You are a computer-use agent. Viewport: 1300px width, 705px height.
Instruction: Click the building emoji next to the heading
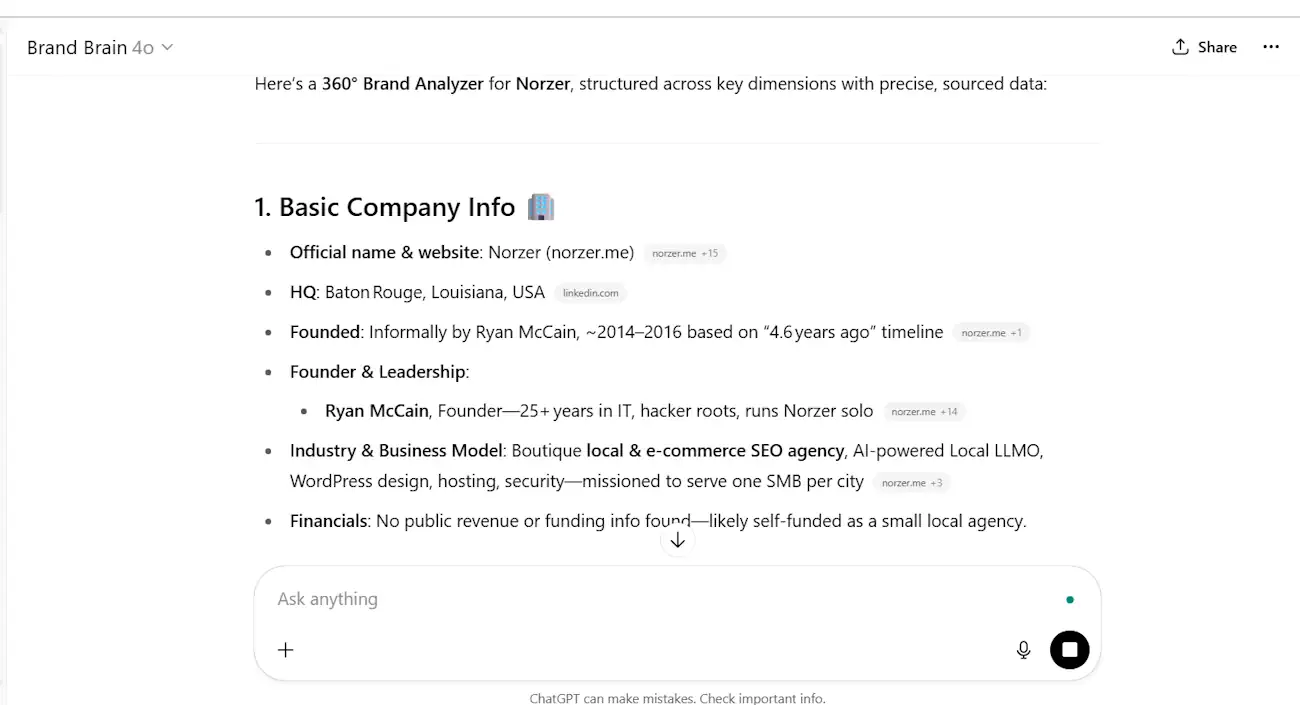(540, 207)
